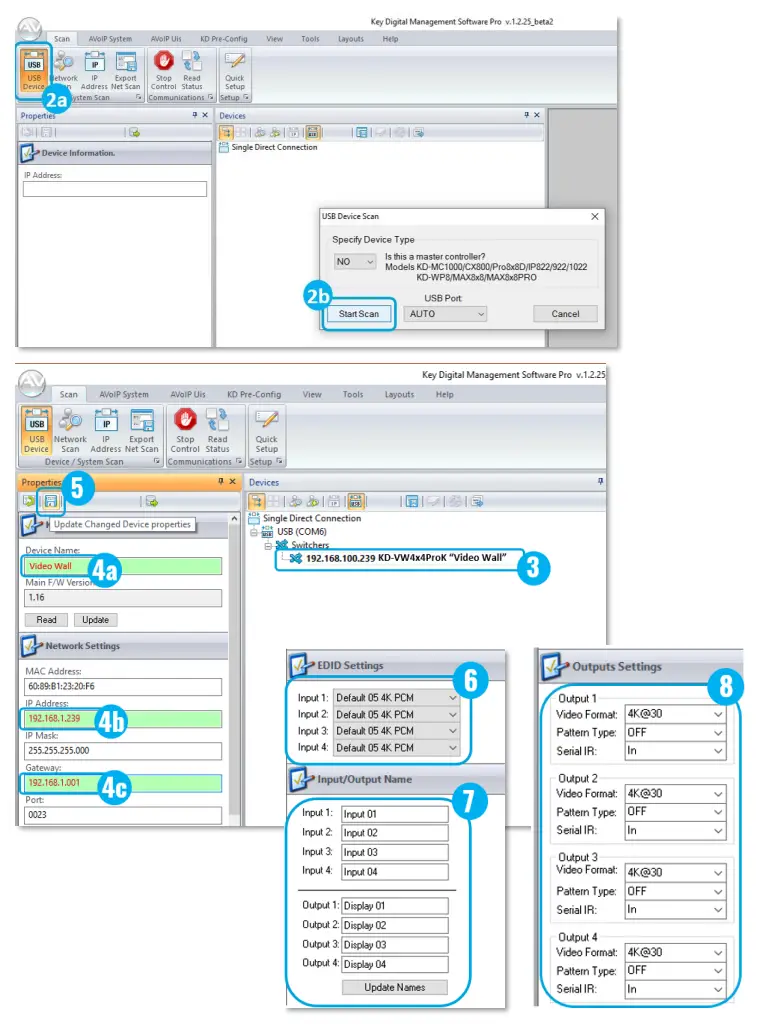The width and height of the screenshot is (765, 1025).
Task: Click Update Changed Device properties save icon
Action: 50,501
